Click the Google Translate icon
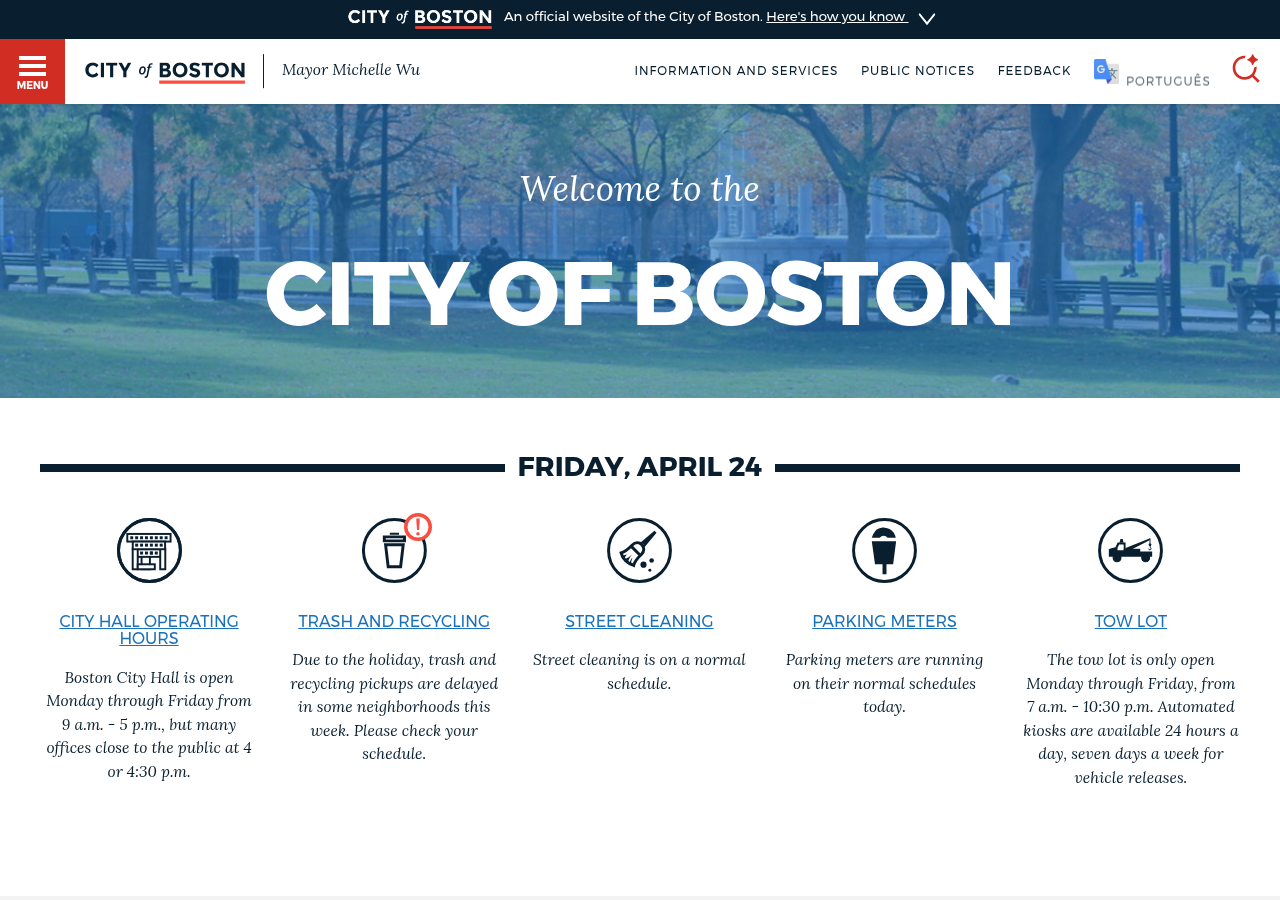This screenshot has width=1280, height=900. (1104, 68)
